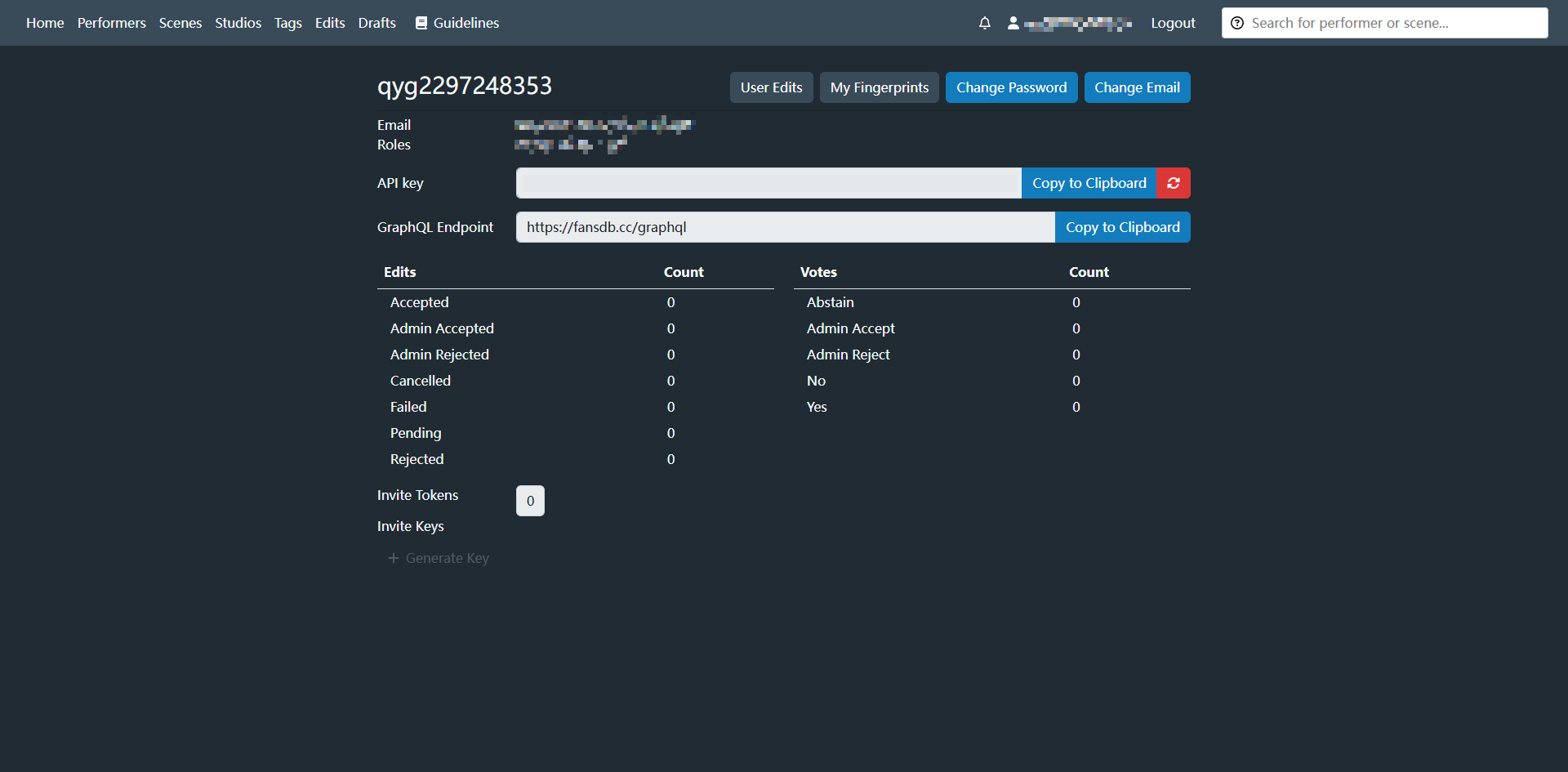Screen dimensions: 1568x772
Task: Click the Change Email button
Action: [x=1137, y=87]
